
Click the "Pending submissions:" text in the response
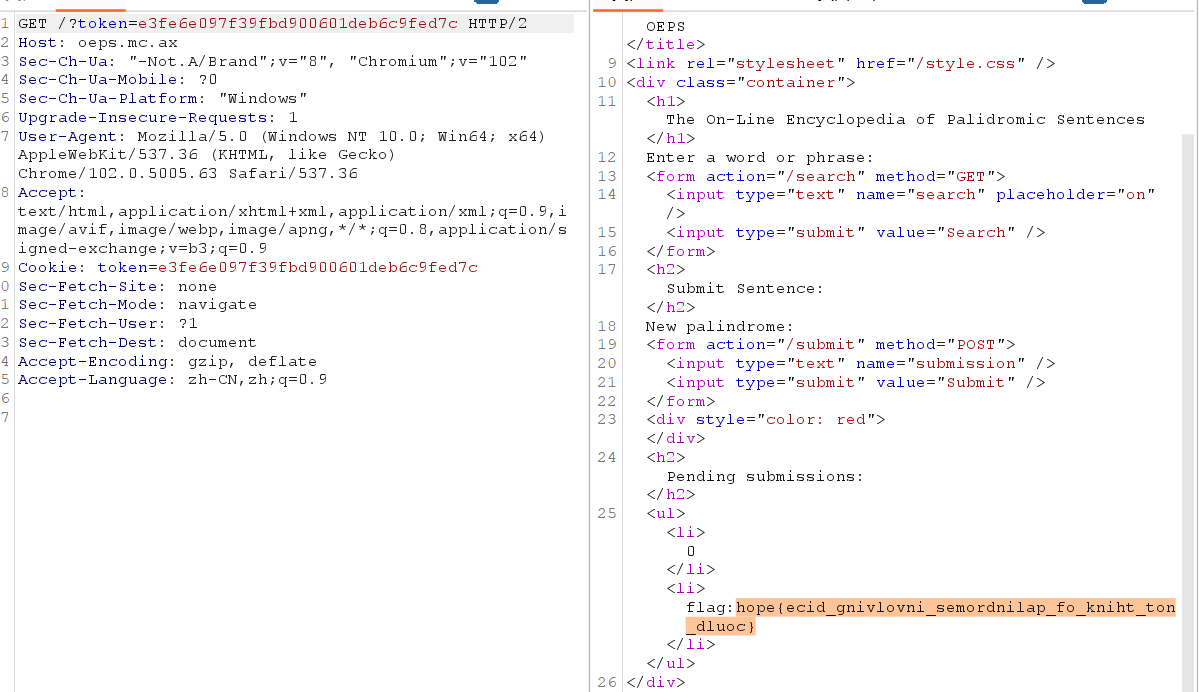[x=764, y=476]
